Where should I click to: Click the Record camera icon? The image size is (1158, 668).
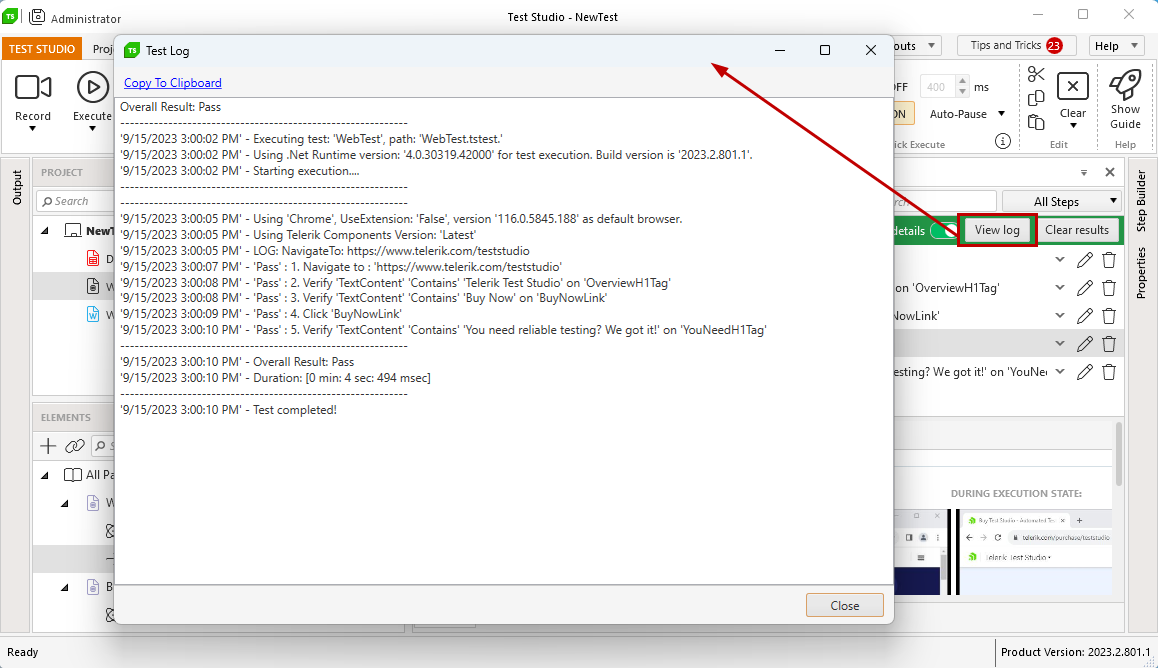(33, 87)
